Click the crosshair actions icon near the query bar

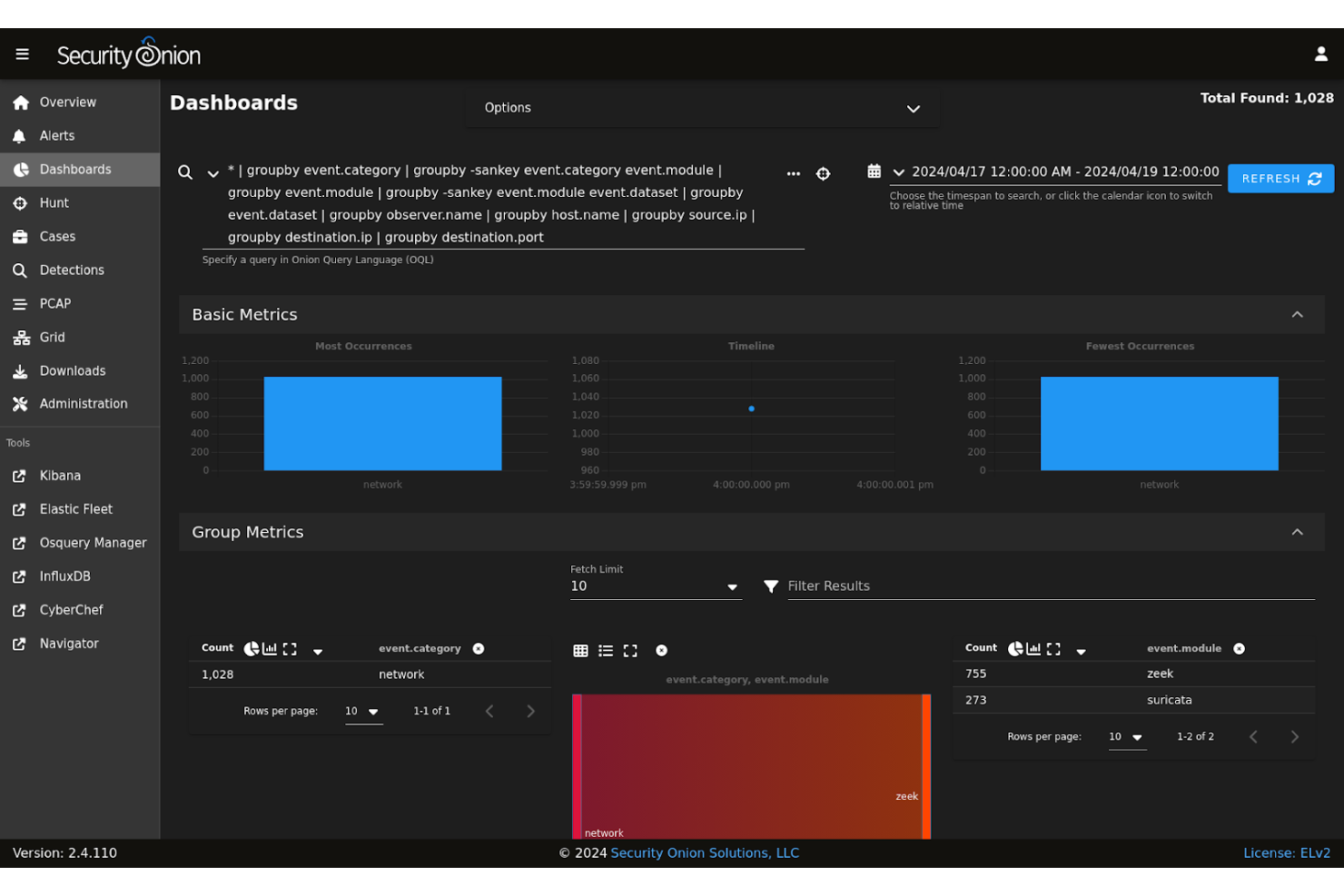pyautogui.click(x=823, y=173)
